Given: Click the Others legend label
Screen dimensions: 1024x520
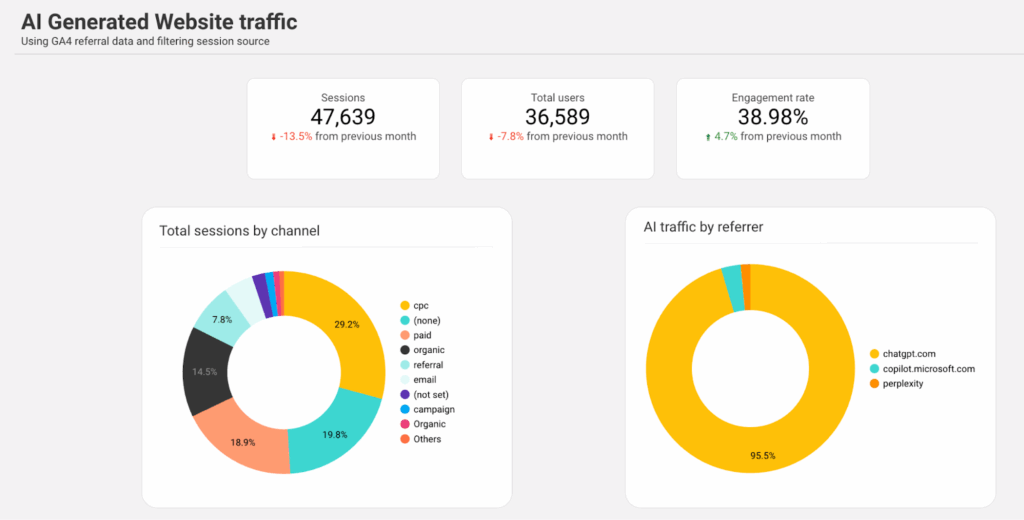Looking at the screenshot, I should coord(427,439).
